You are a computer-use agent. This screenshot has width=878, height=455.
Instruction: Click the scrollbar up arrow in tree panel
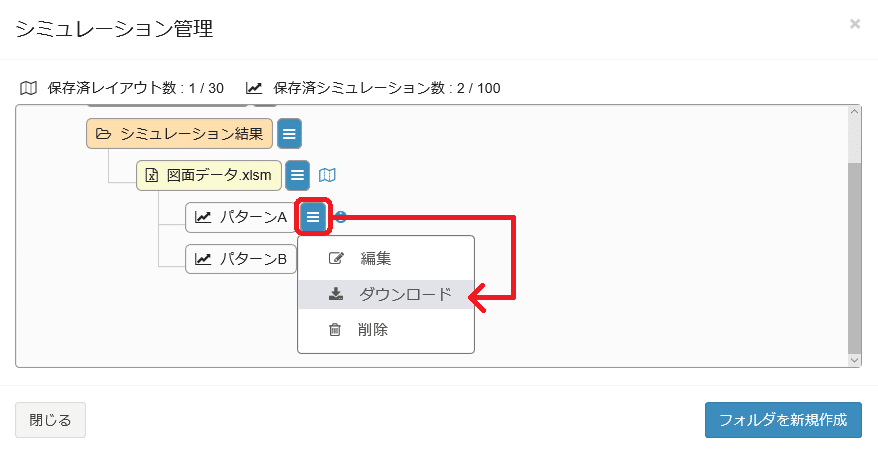click(x=854, y=111)
